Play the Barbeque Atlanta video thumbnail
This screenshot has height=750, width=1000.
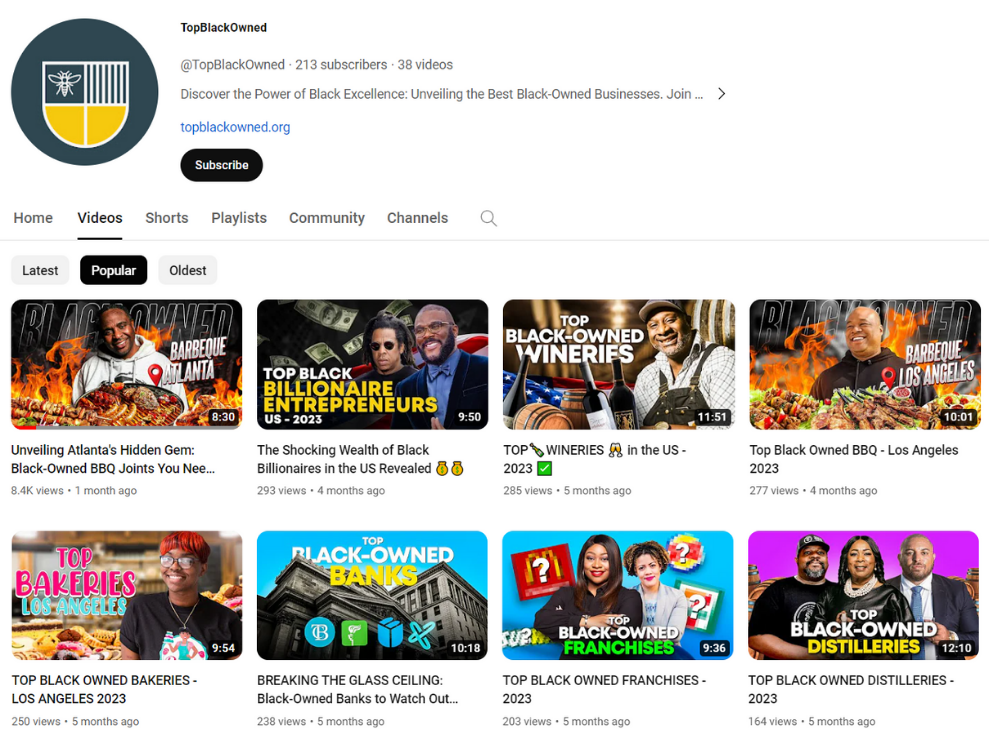pyautogui.click(x=126, y=364)
